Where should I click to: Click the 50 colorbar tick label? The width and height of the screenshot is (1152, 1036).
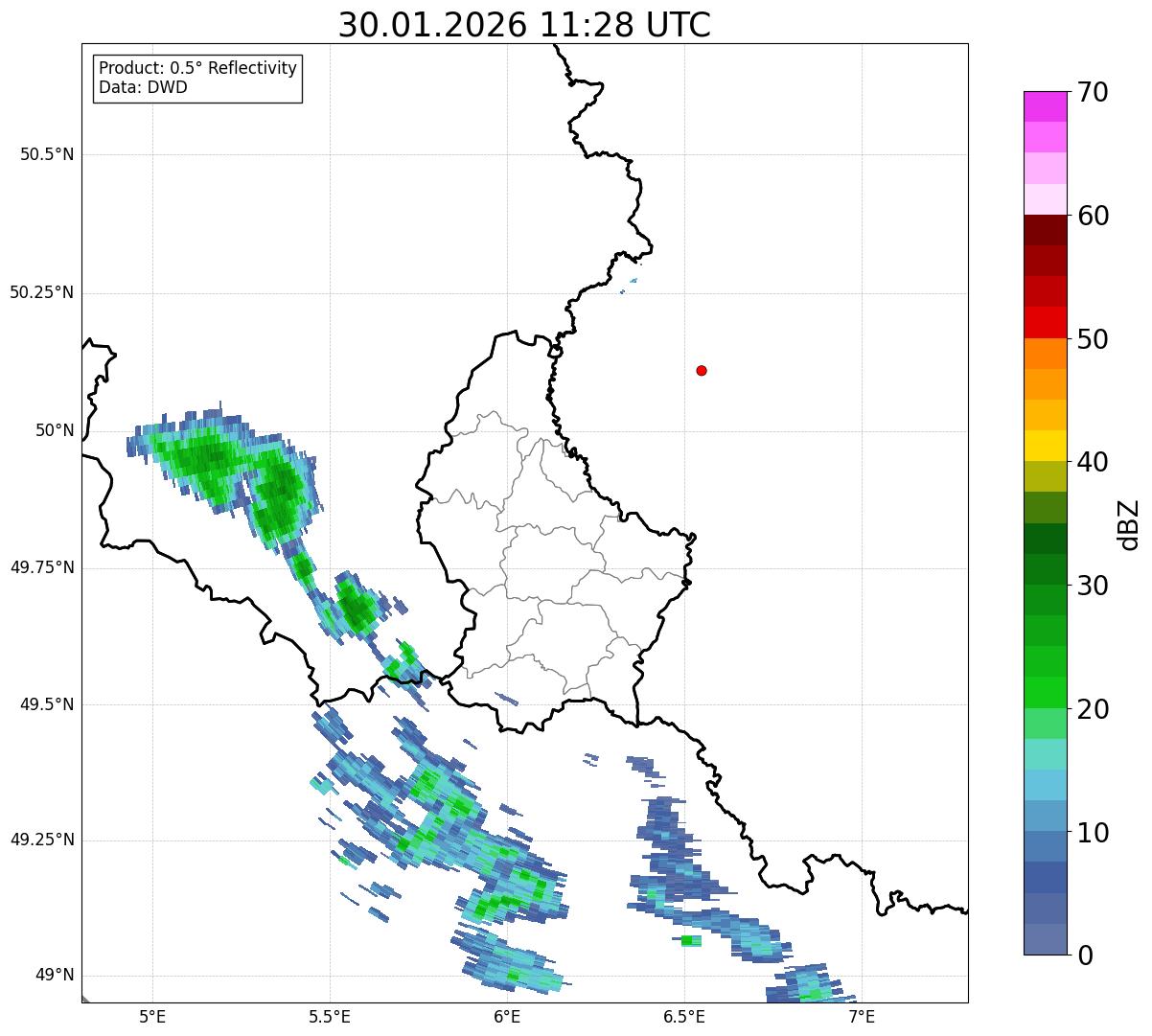click(1094, 339)
